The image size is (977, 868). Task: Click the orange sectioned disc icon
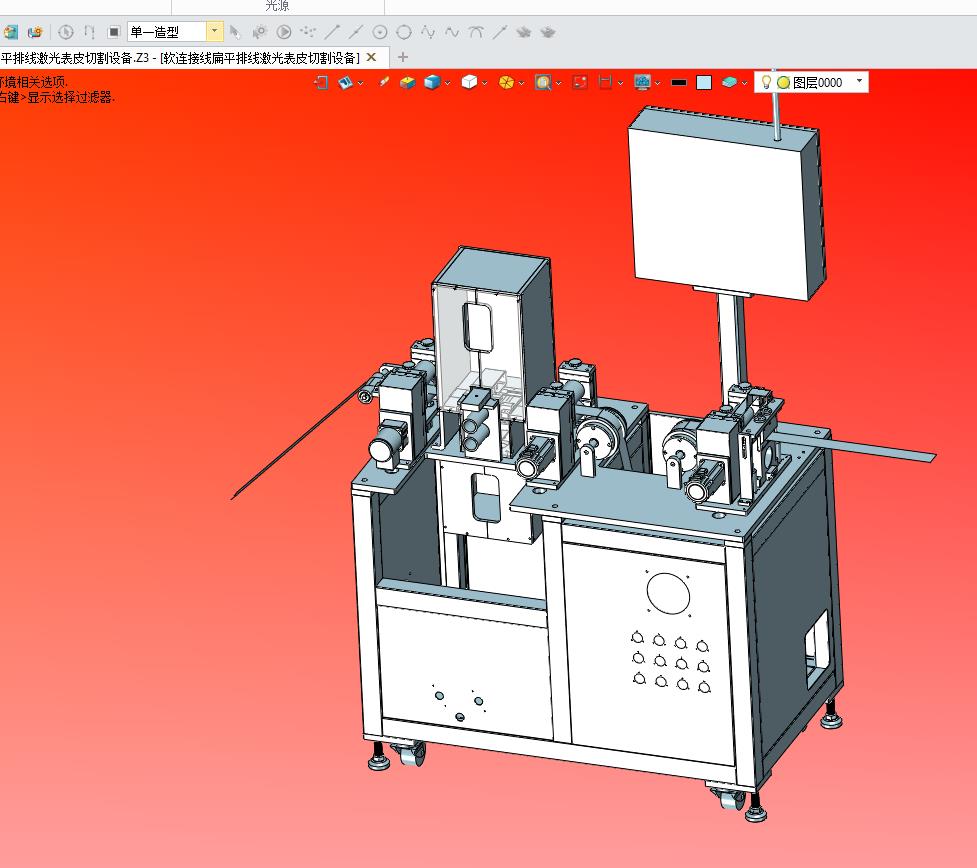(x=506, y=82)
